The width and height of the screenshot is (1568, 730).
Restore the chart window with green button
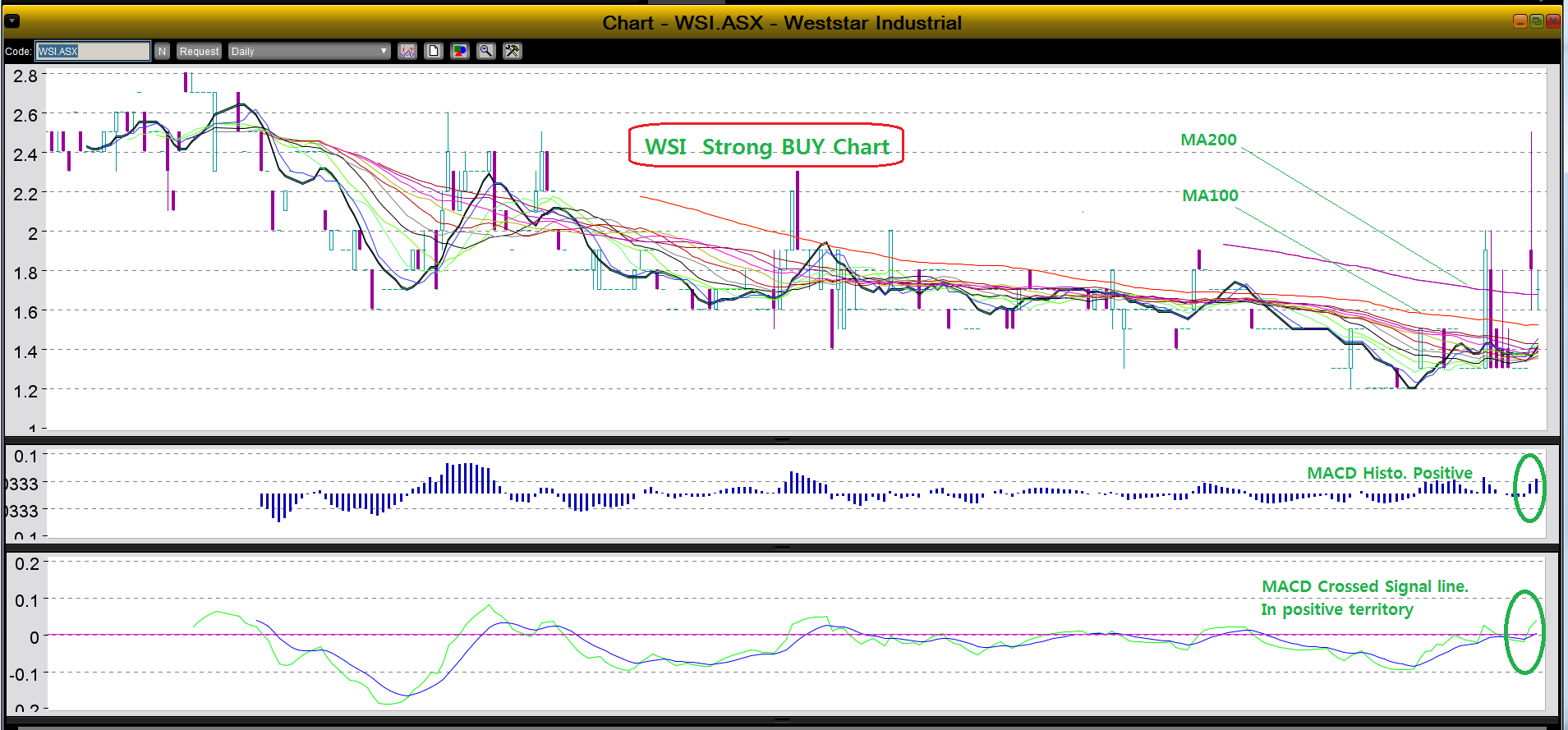click(1536, 21)
